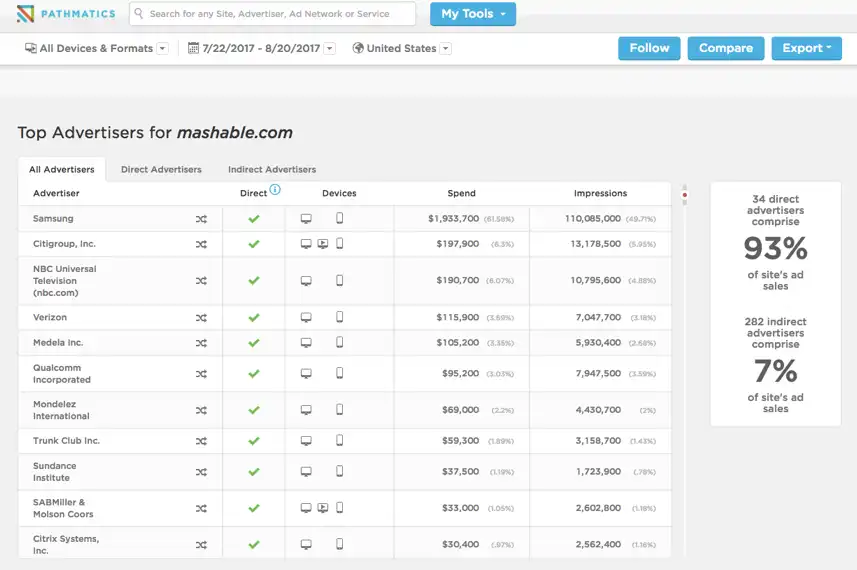Click the desktop device icon in Samsung row
This screenshot has height=570, width=857.
pyautogui.click(x=306, y=219)
